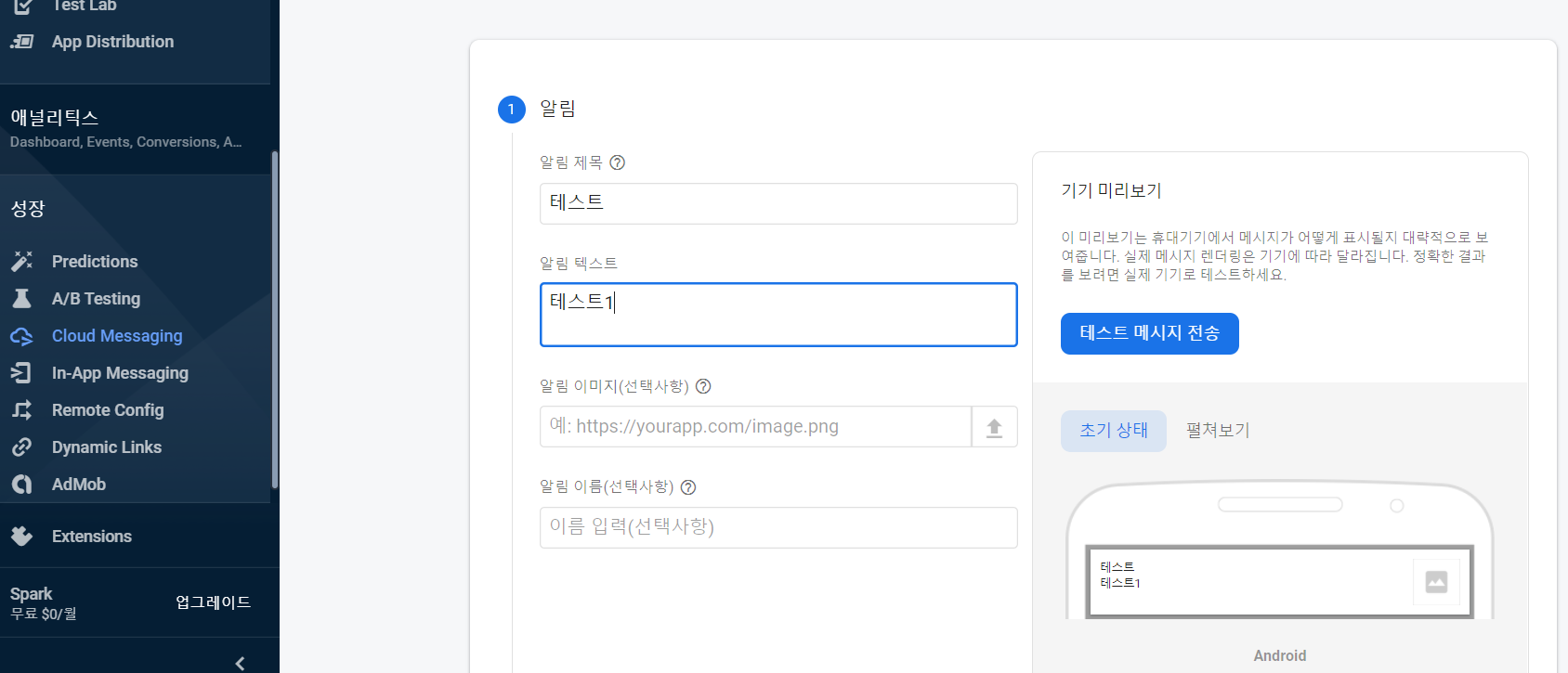The width and height of the screenshot is (1568, 673).
Task: Click the 알림 이름 input field
Action: (x=778, y=527)
